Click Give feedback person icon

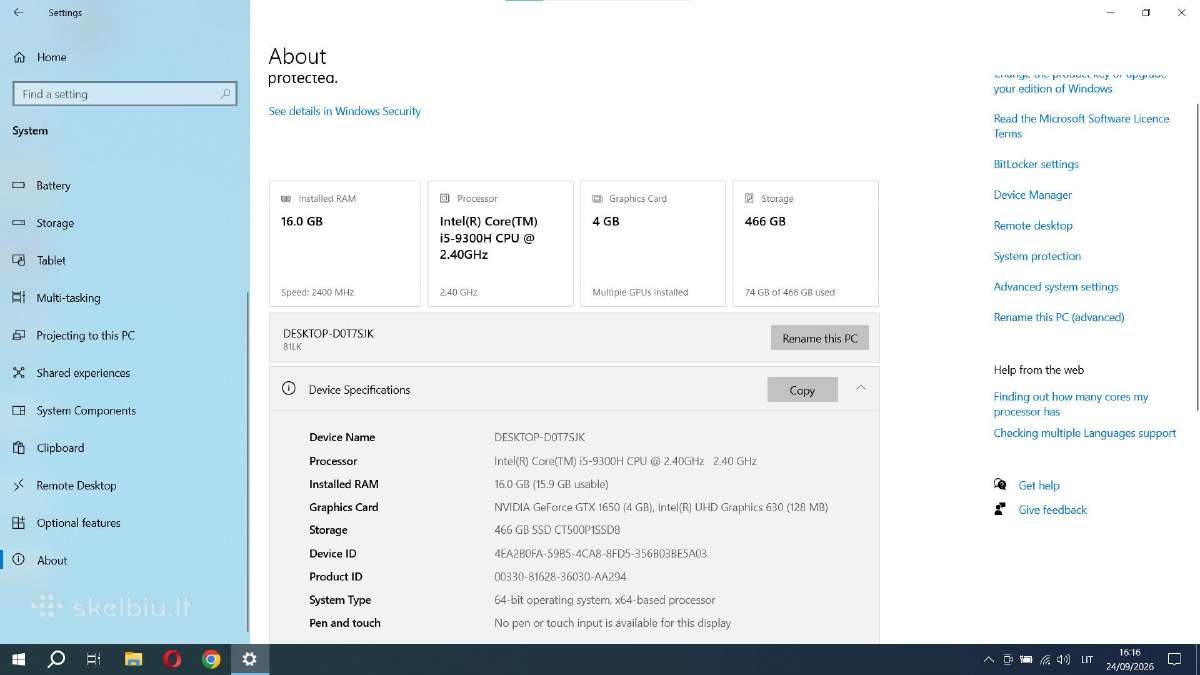click(1000, 509)
